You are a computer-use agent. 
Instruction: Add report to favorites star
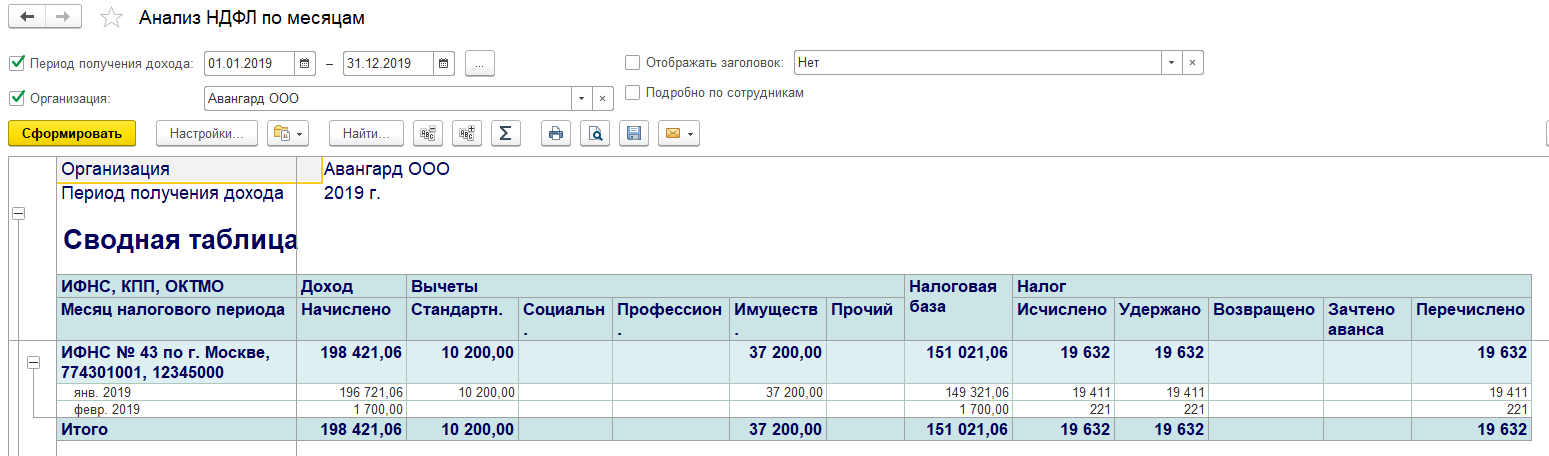pyautogui.click(x=112, y=18)
